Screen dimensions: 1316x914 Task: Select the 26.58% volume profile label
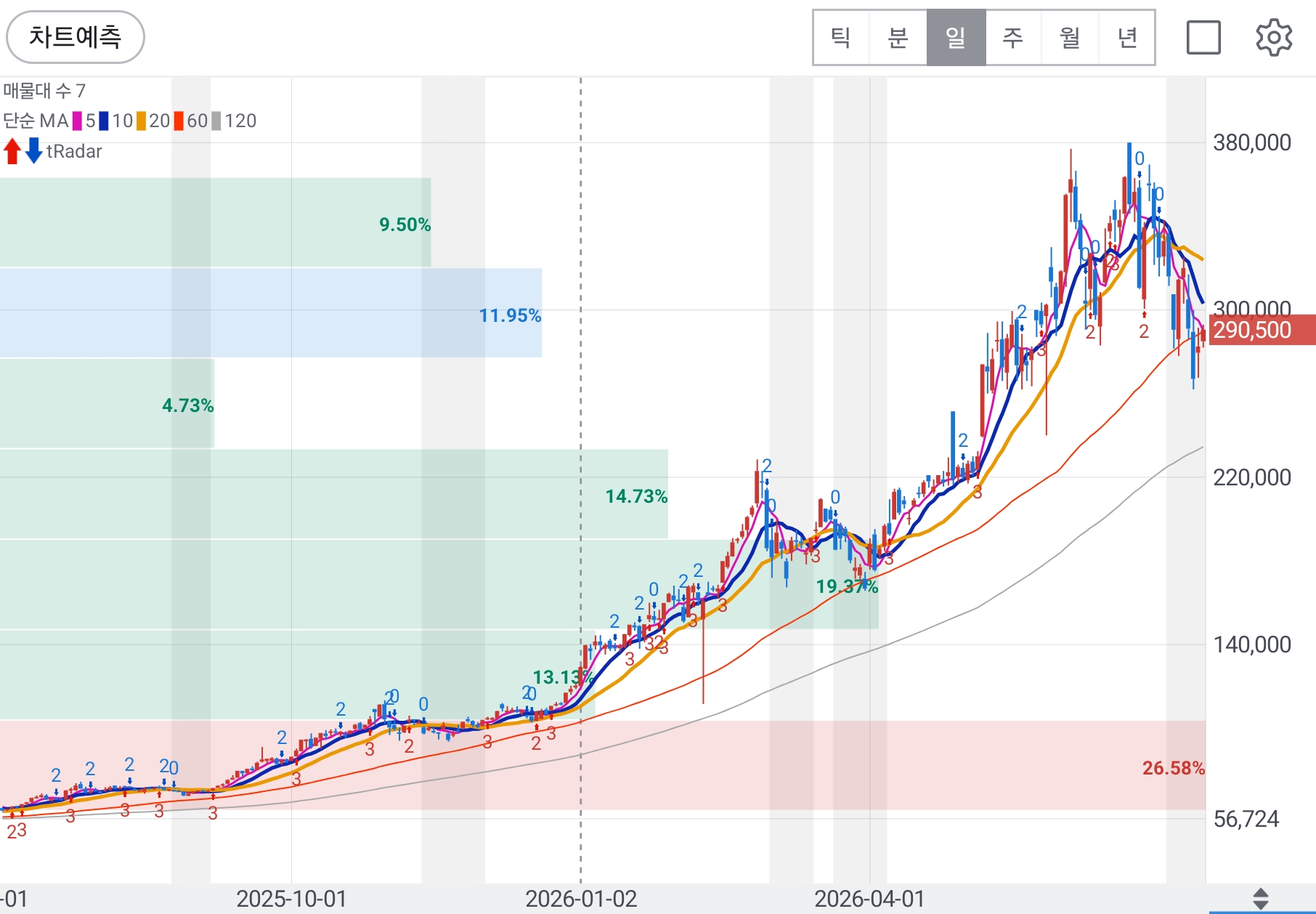(1174, 768)
